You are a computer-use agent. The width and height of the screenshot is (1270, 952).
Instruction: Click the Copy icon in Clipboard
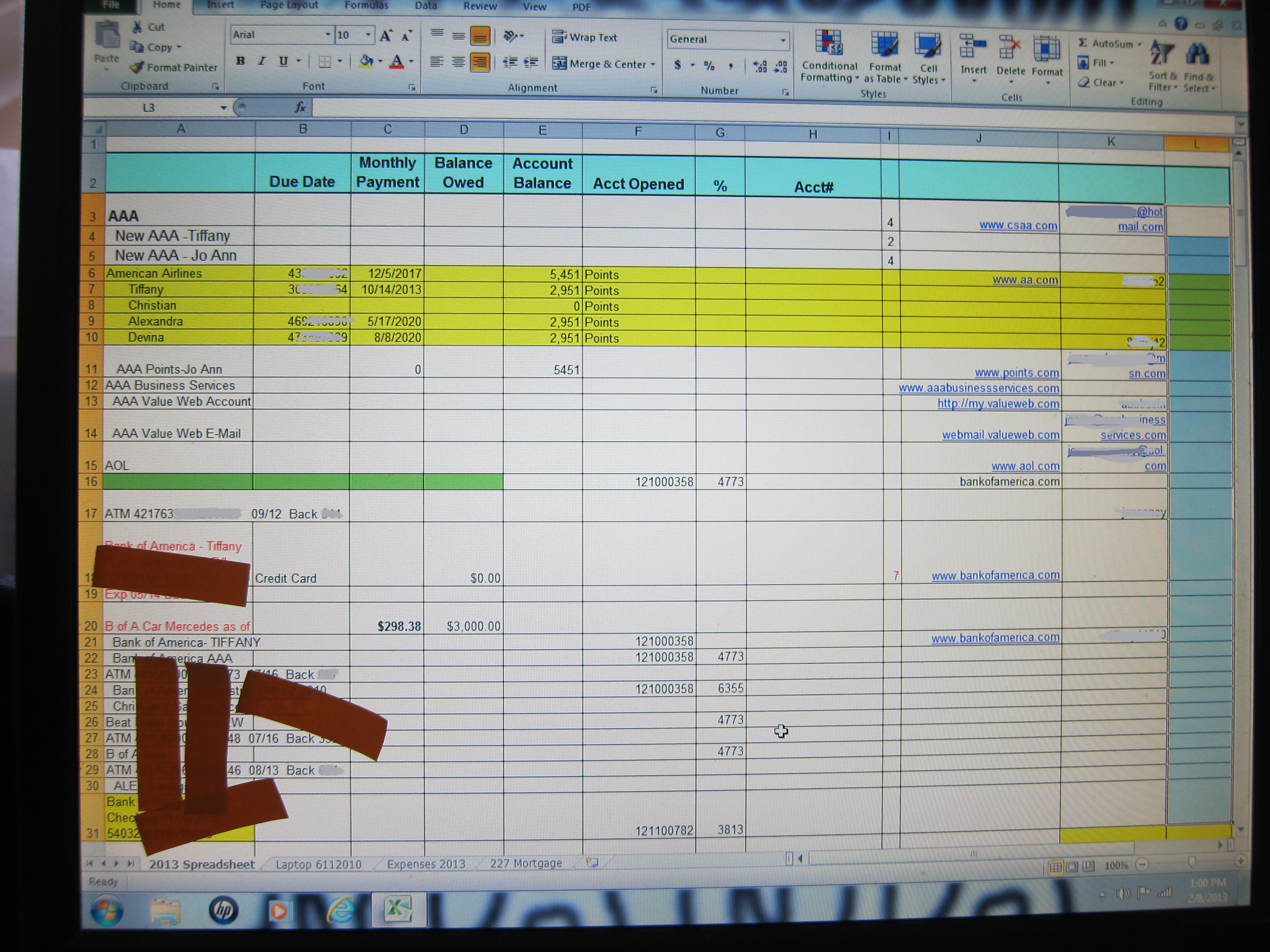pos(137,47)
